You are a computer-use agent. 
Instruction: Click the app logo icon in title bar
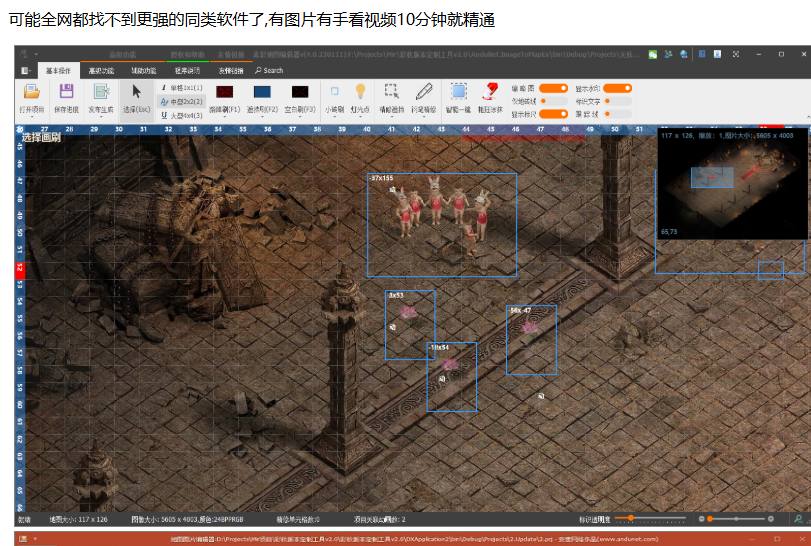pos(23,54)
